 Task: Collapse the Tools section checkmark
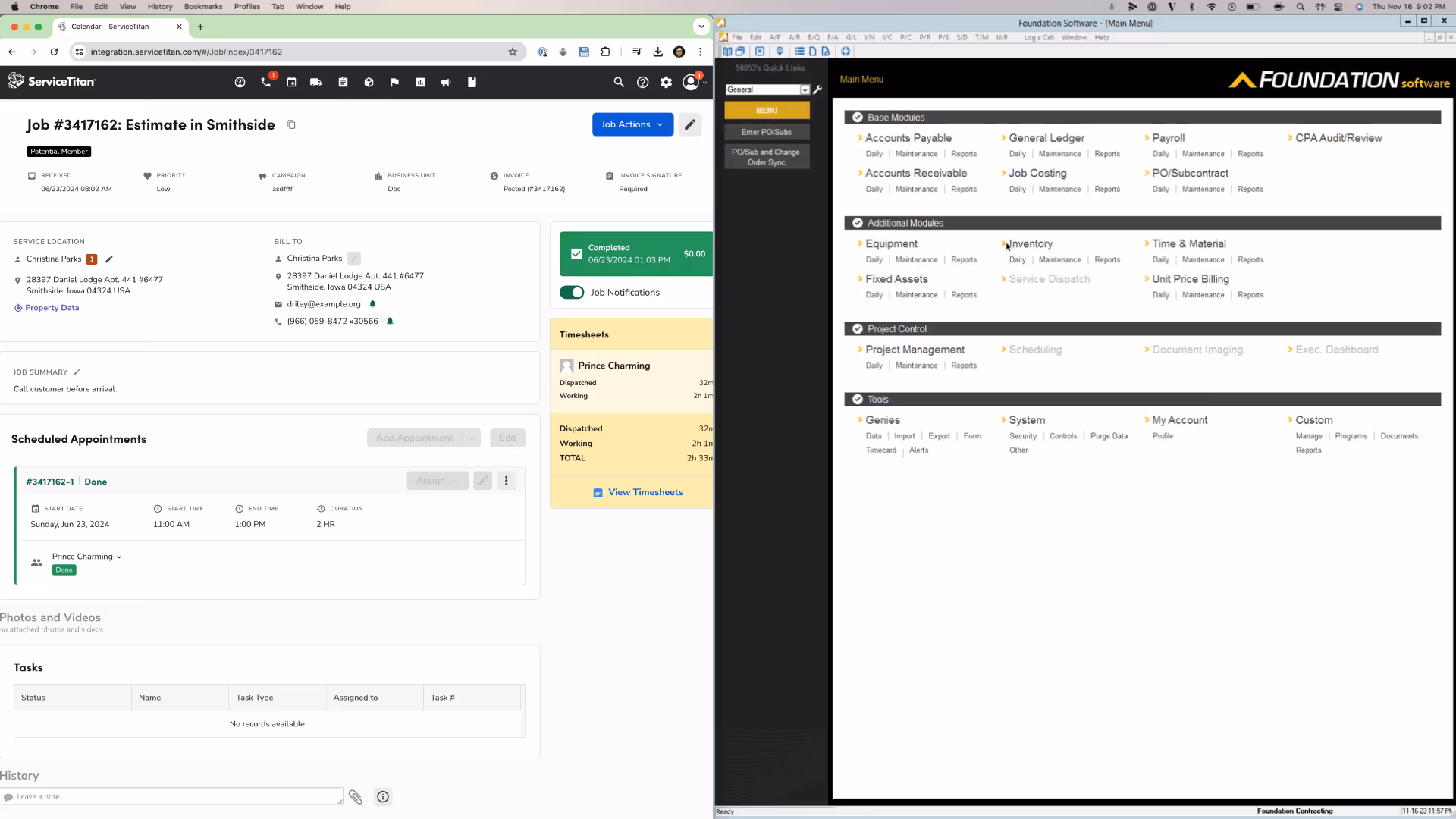coord(857,400)
